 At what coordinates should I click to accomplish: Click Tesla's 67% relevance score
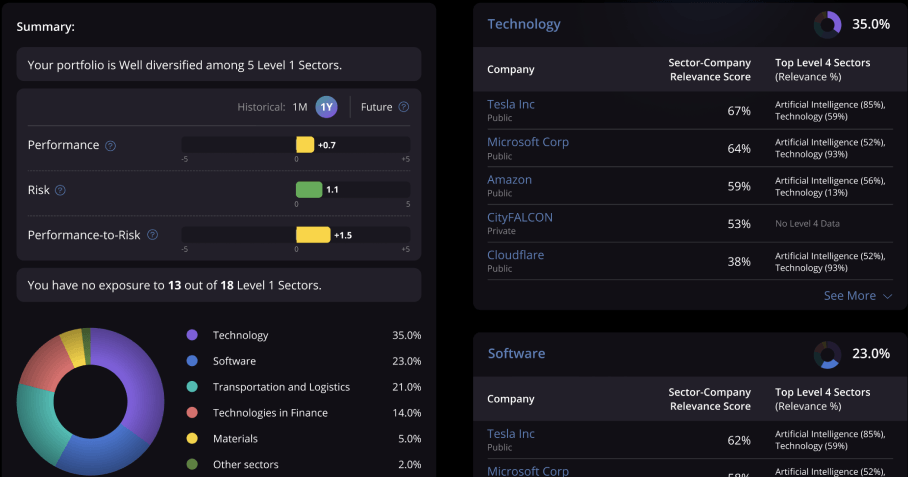tap(739, 111)
